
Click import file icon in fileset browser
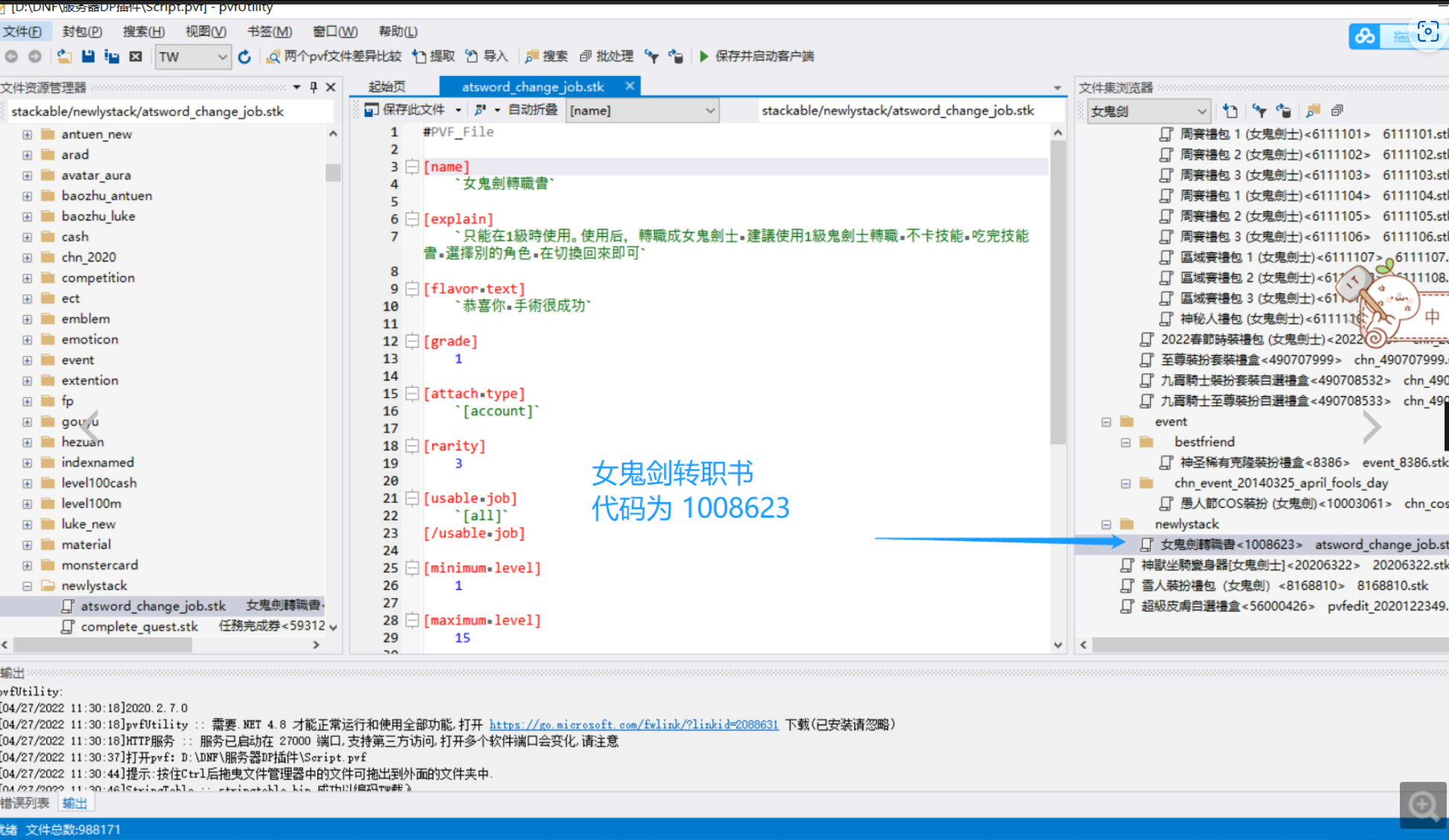[x=1230, y=111]
